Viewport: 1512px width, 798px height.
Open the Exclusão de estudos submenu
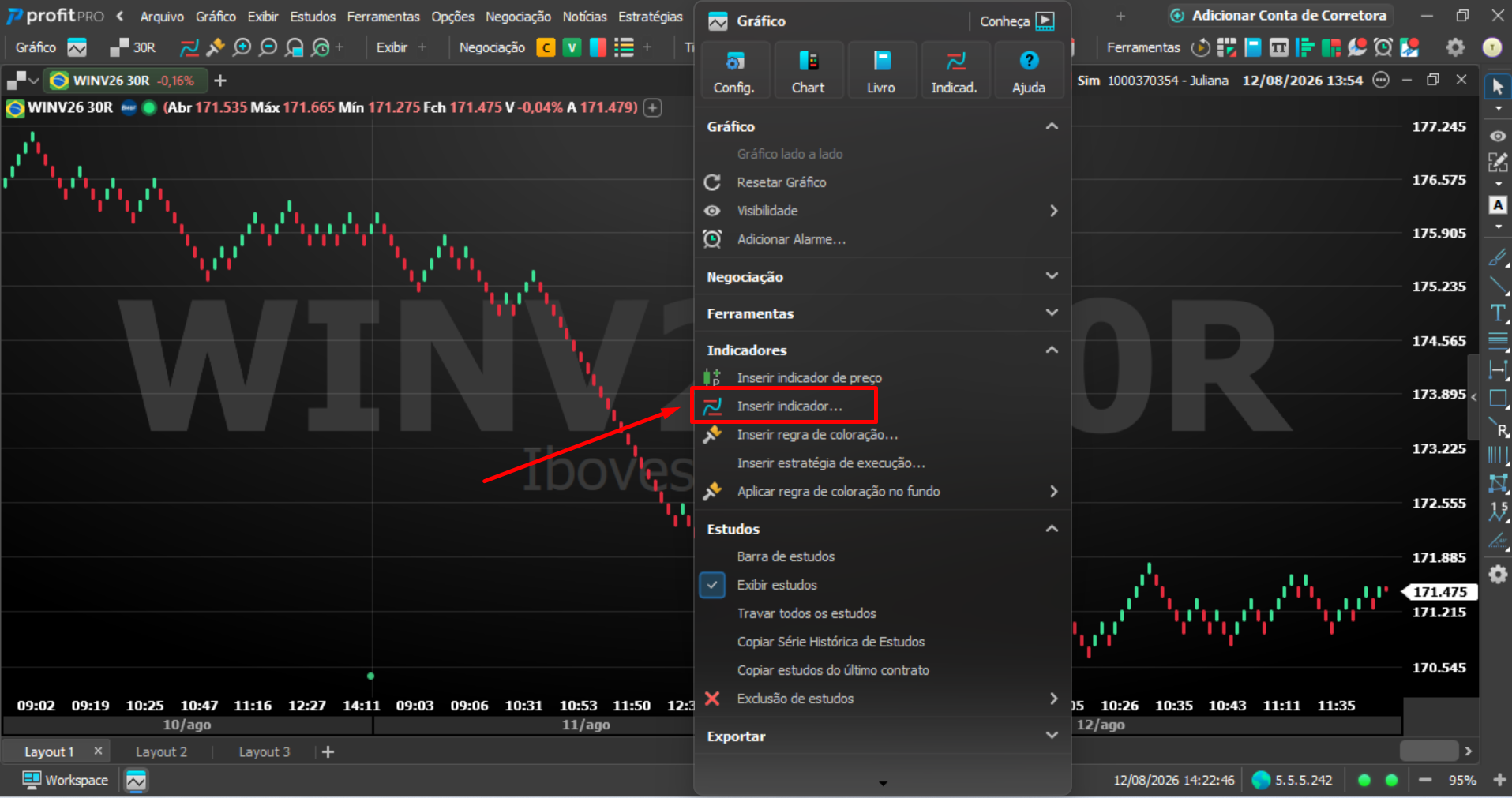[x=881, y=699]
